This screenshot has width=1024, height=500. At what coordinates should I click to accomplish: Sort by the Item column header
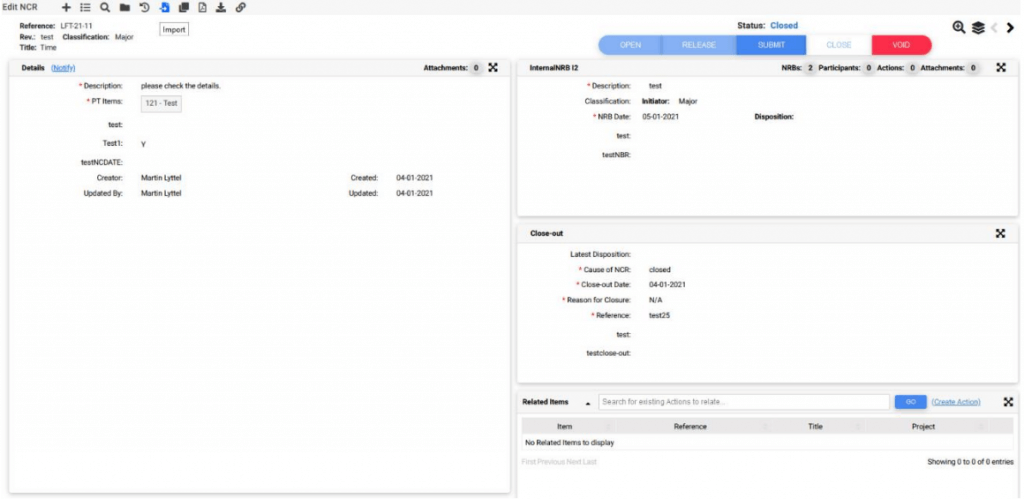point(568,426)
